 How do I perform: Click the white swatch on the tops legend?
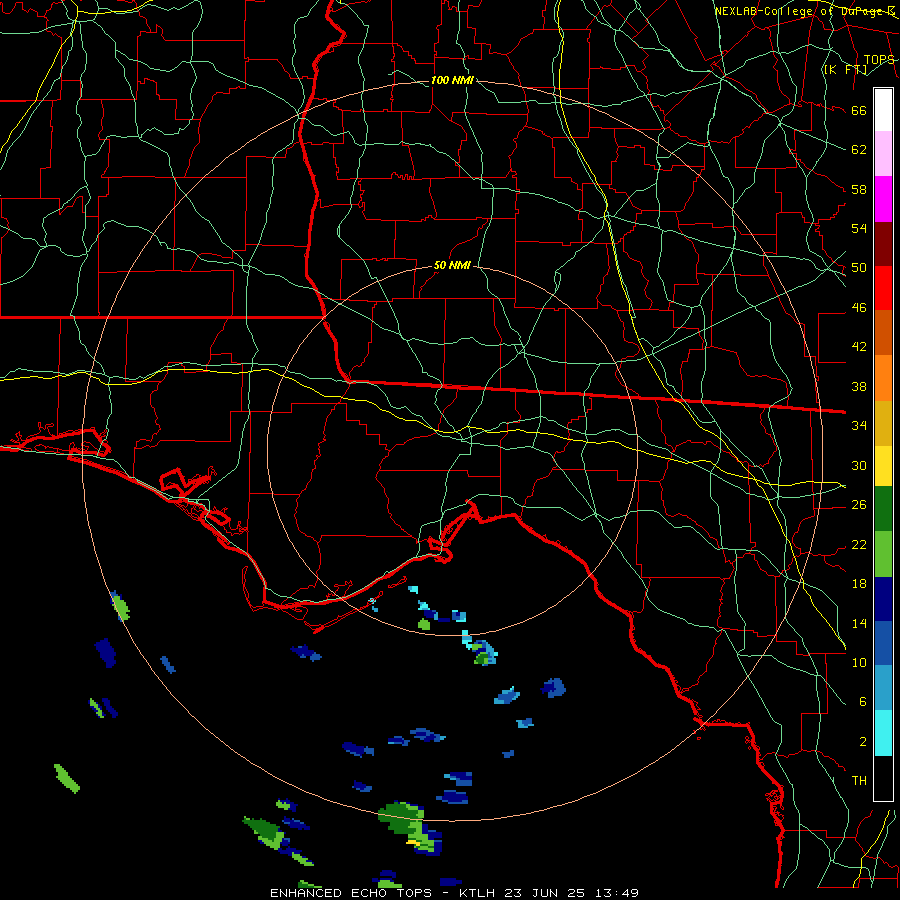point(883,110)
